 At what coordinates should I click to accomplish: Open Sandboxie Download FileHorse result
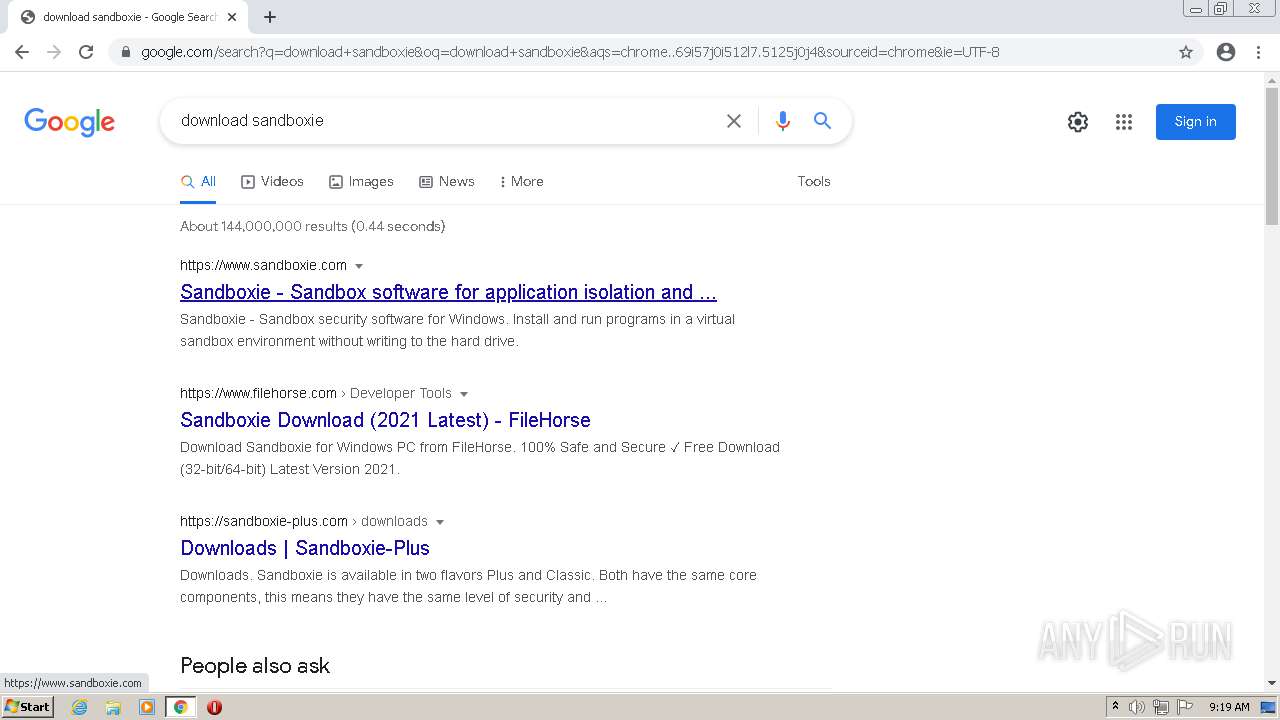pyautogui.click(x=385, y=421)
